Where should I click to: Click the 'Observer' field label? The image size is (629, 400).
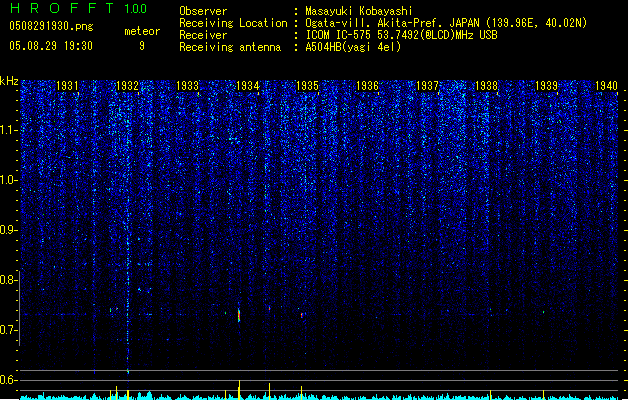pyautogui.click(x=203, y=11)
